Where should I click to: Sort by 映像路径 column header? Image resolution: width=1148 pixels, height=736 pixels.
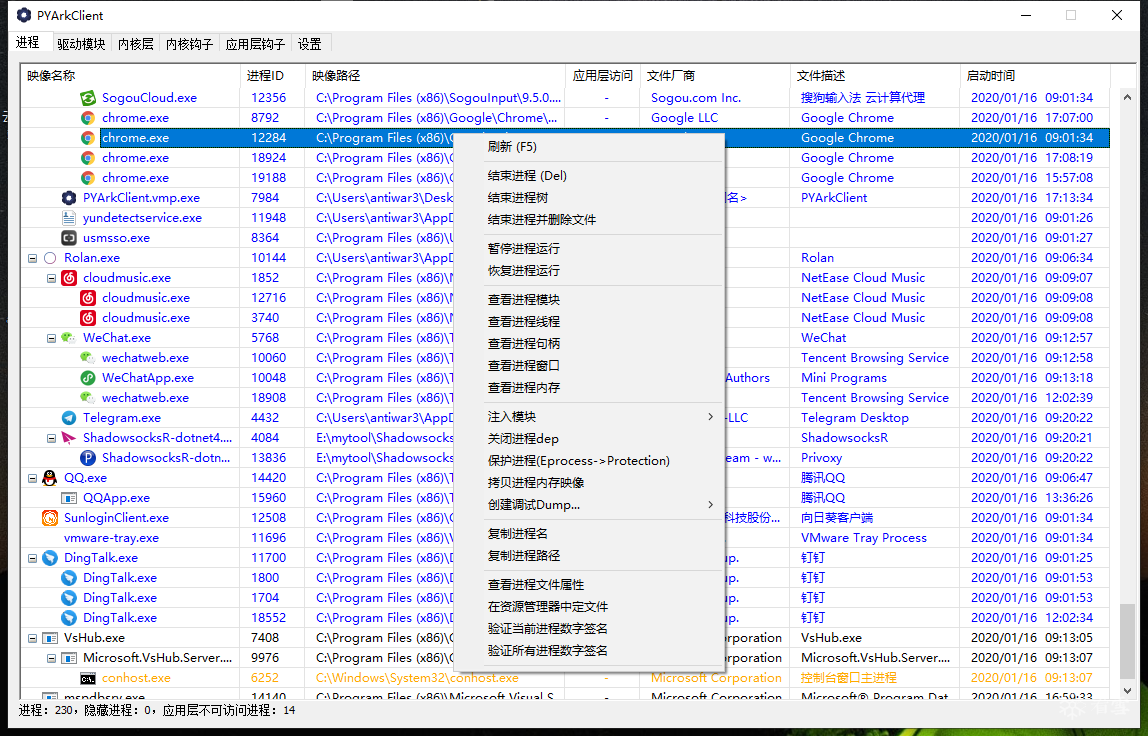click(435, 75)
